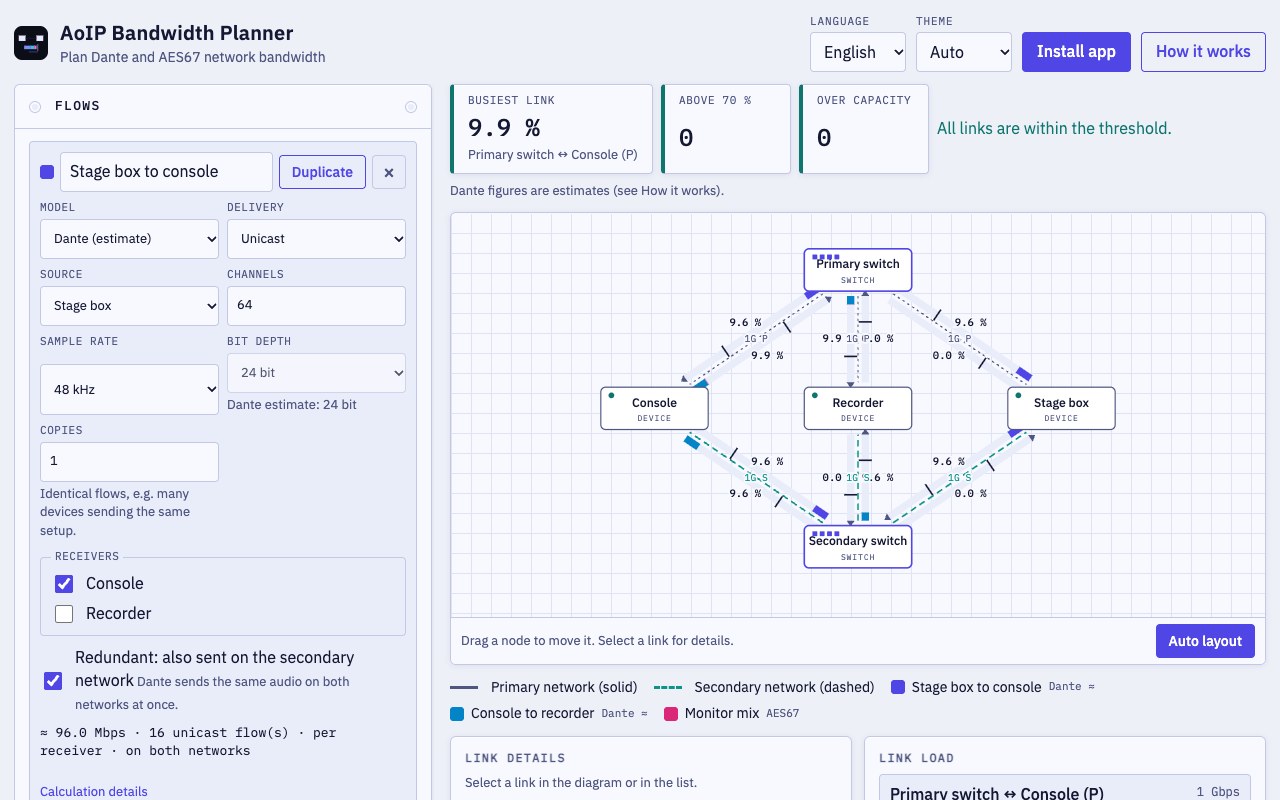Select the Stage box device node
The image size is (1280, 800).
click(1061, 409)
